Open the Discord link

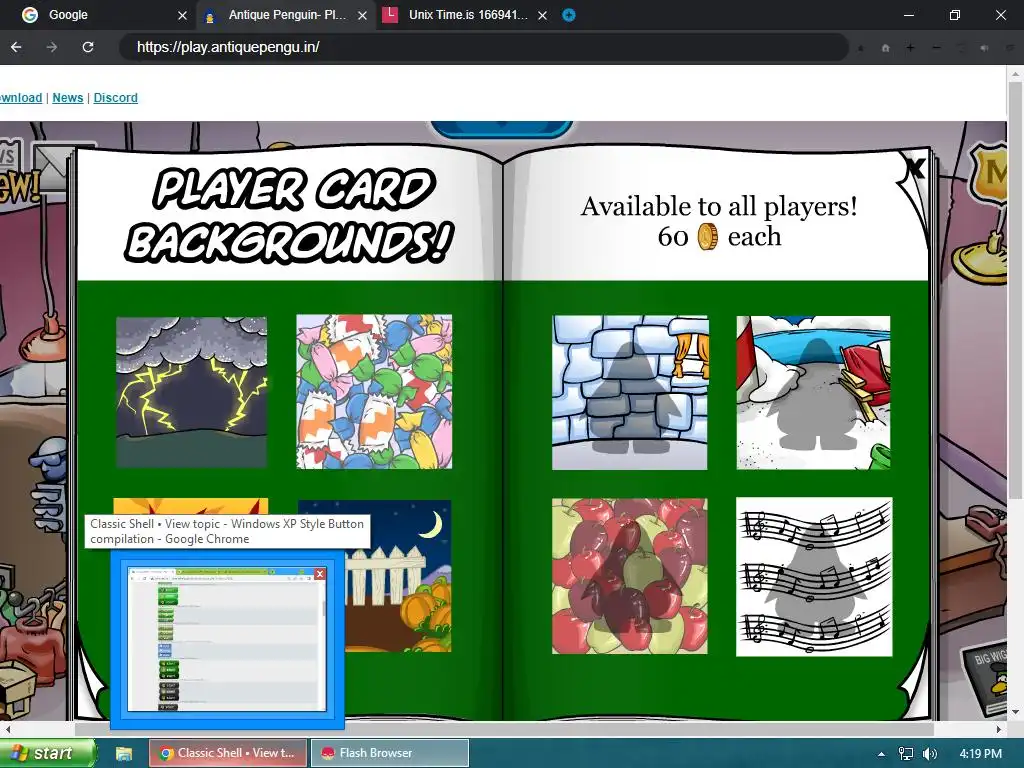click(116, 97)
